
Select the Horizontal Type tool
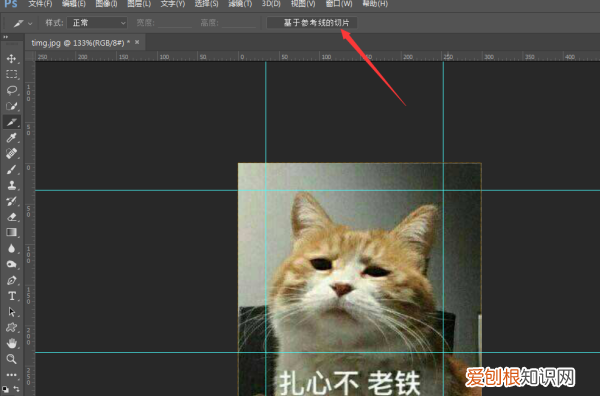(11, 296)
